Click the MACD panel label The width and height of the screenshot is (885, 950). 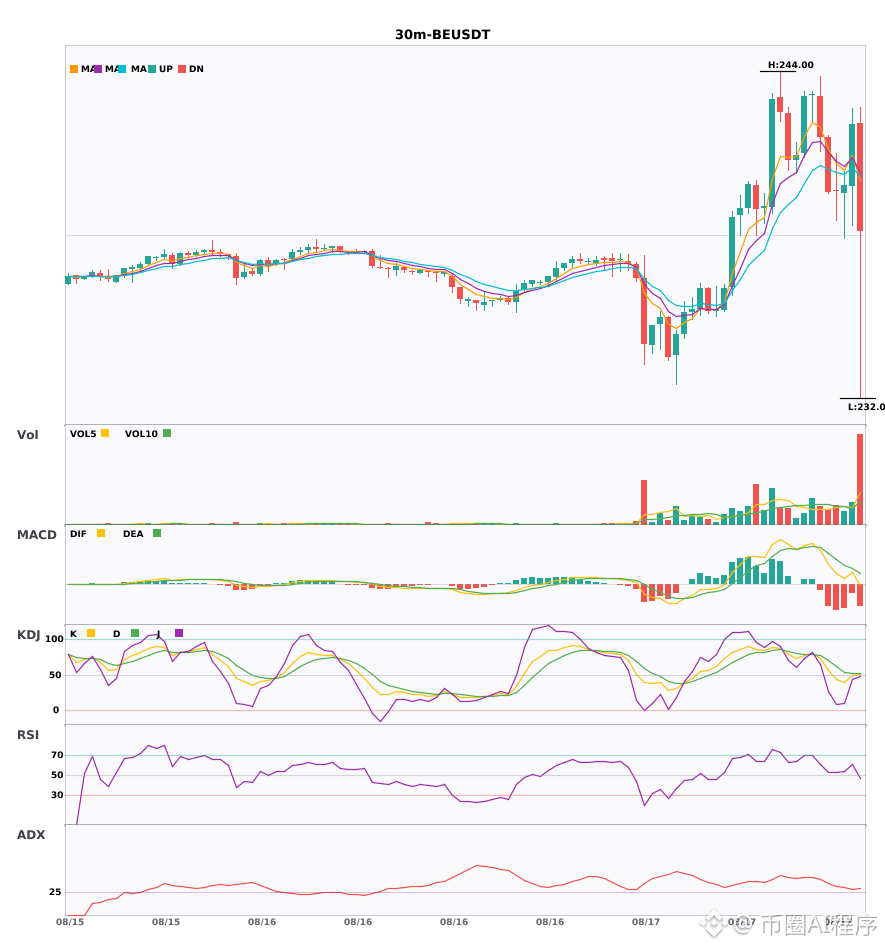(36, 535)
